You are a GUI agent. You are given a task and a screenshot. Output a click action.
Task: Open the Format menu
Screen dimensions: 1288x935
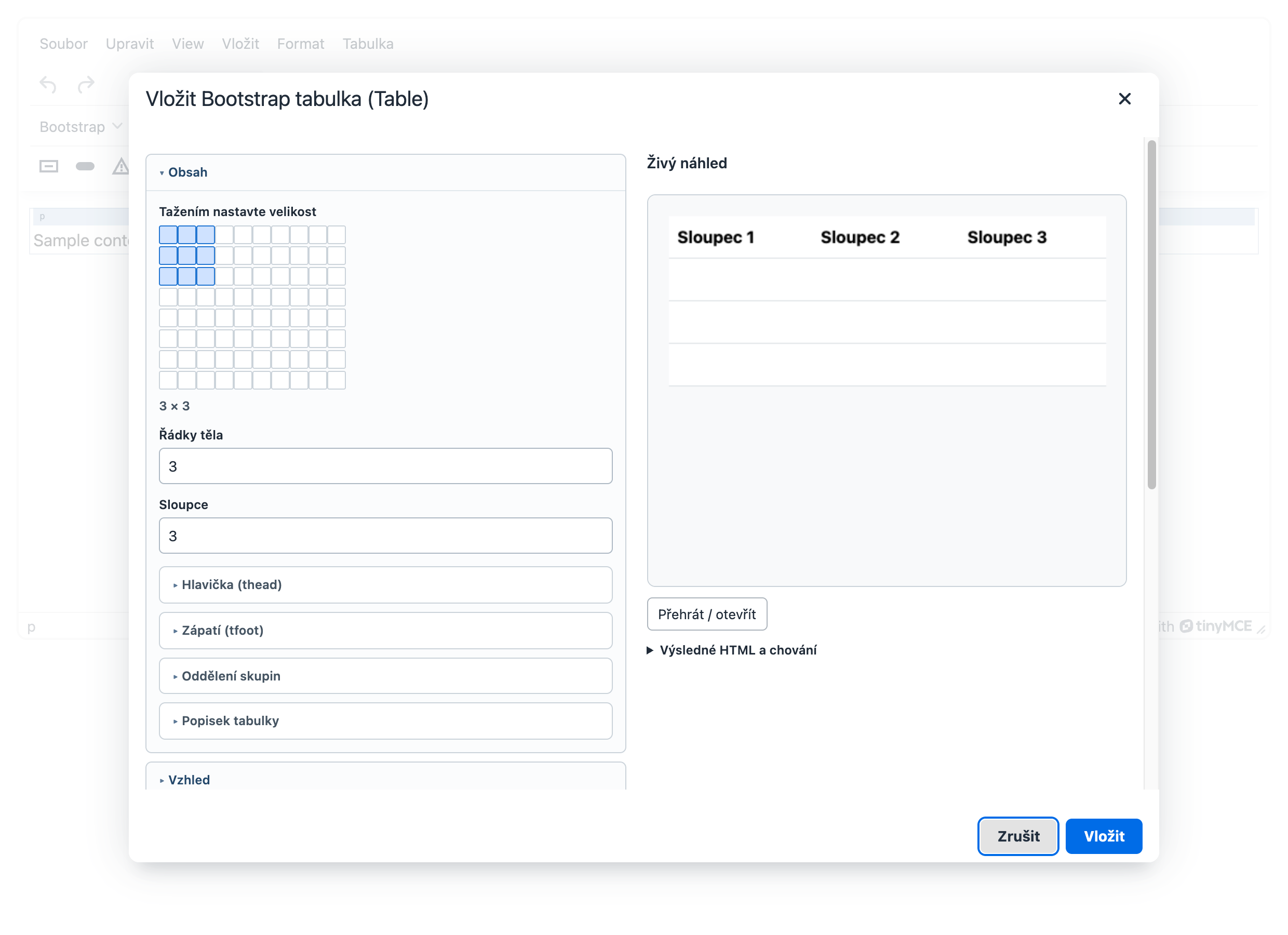pos(300,44)
